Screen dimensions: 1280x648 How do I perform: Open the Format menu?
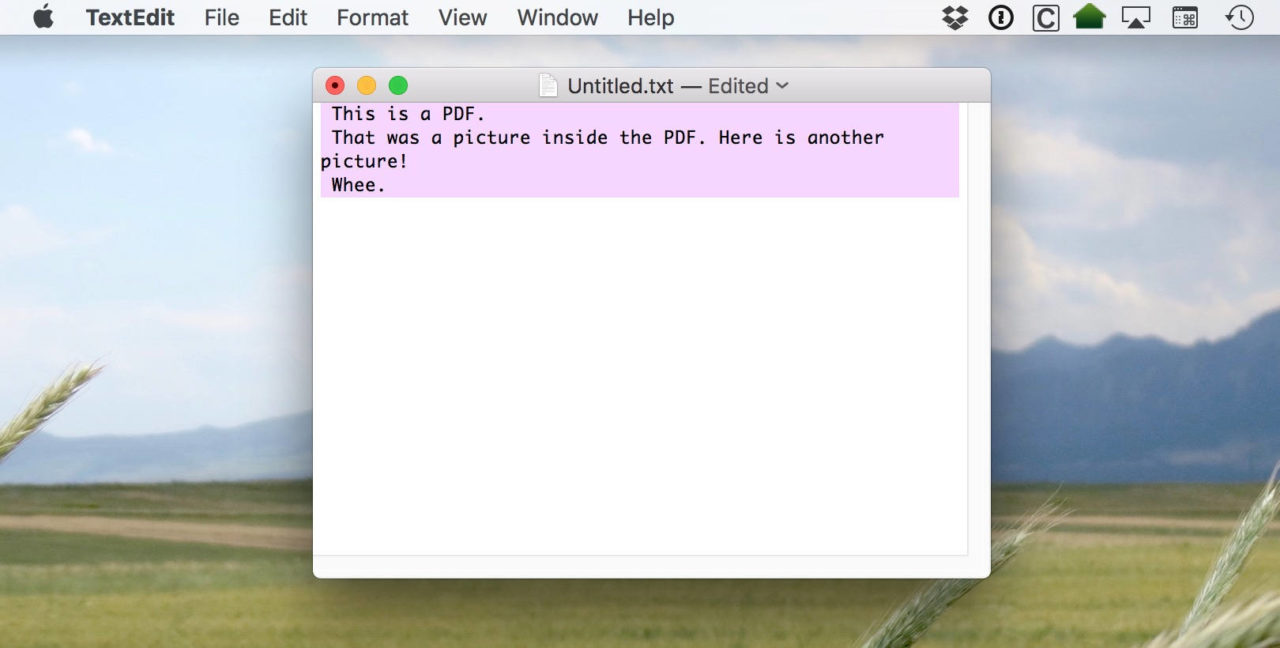coord(373,17)
